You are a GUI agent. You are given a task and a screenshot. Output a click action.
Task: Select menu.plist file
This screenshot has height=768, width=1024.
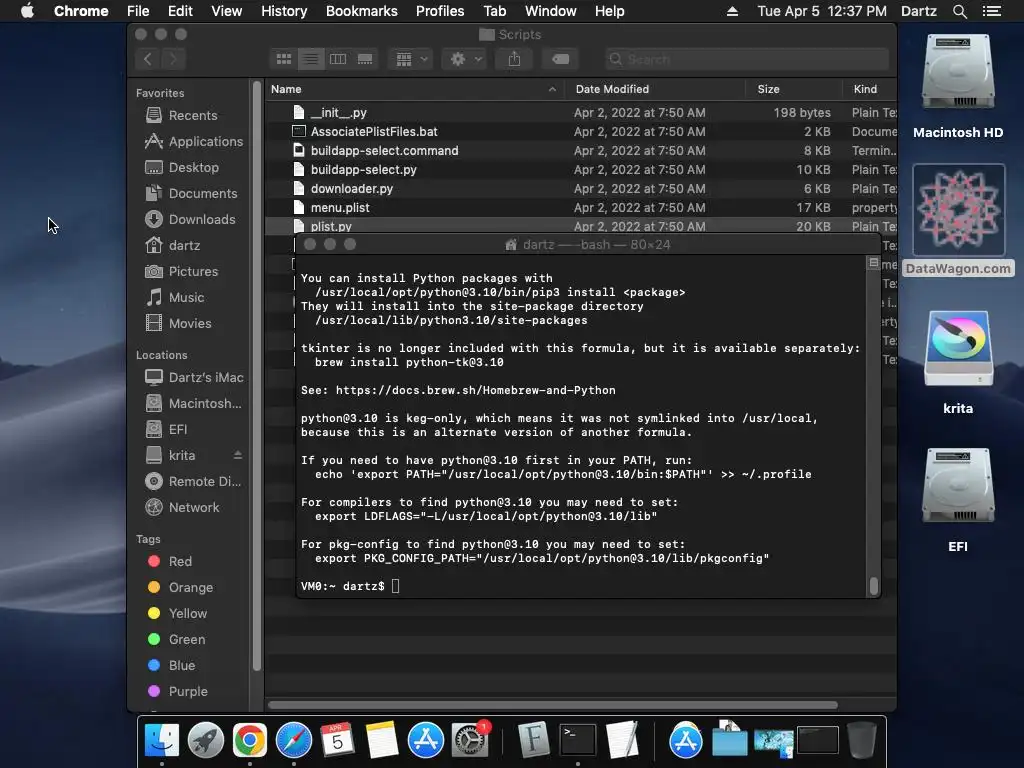[x=581, y=208]
